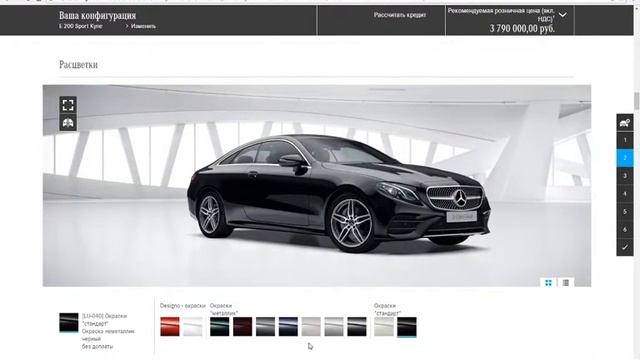Viewport: 640px width, 360px height.
Task: Select the white Designo paint swatch
Action: pos(193,327)
